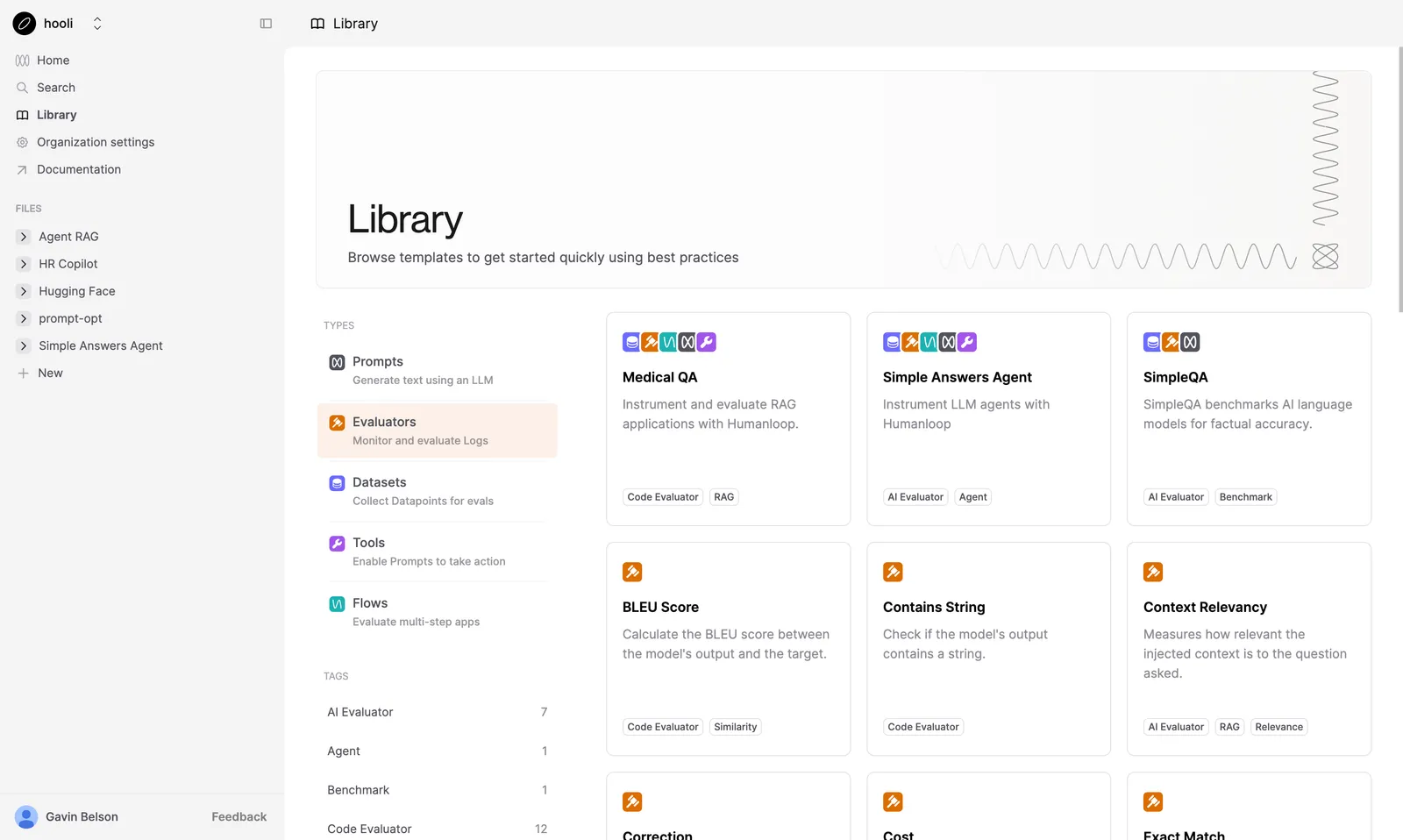The height and width of the screenshot is (840, 1403).
Task: Click the orange Evaluators type icon
Action: [337, 423]
